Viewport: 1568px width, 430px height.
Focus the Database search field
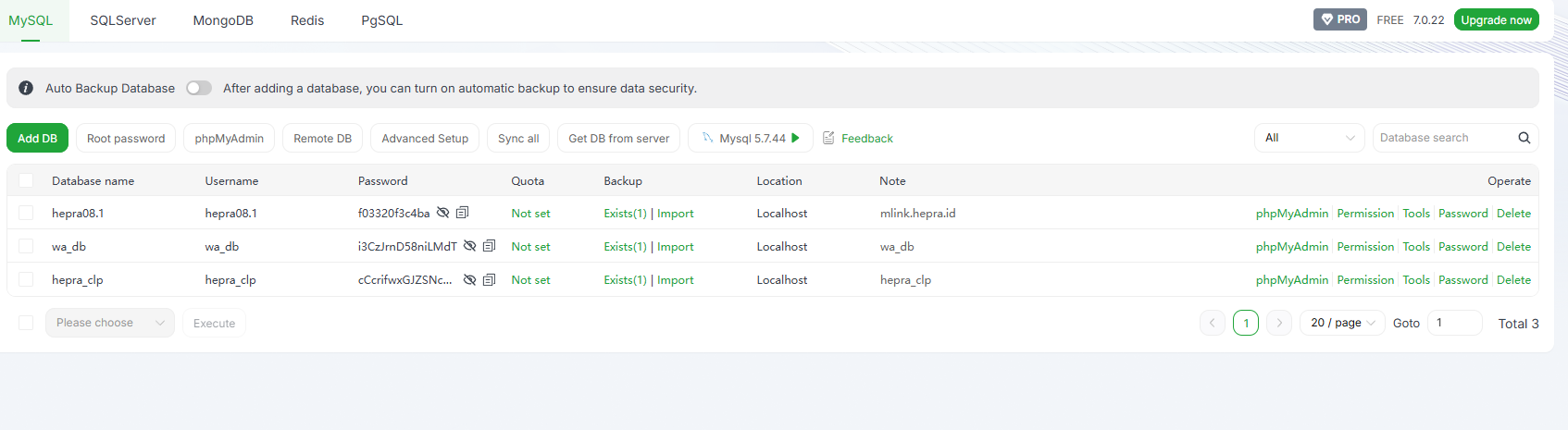1444,138
